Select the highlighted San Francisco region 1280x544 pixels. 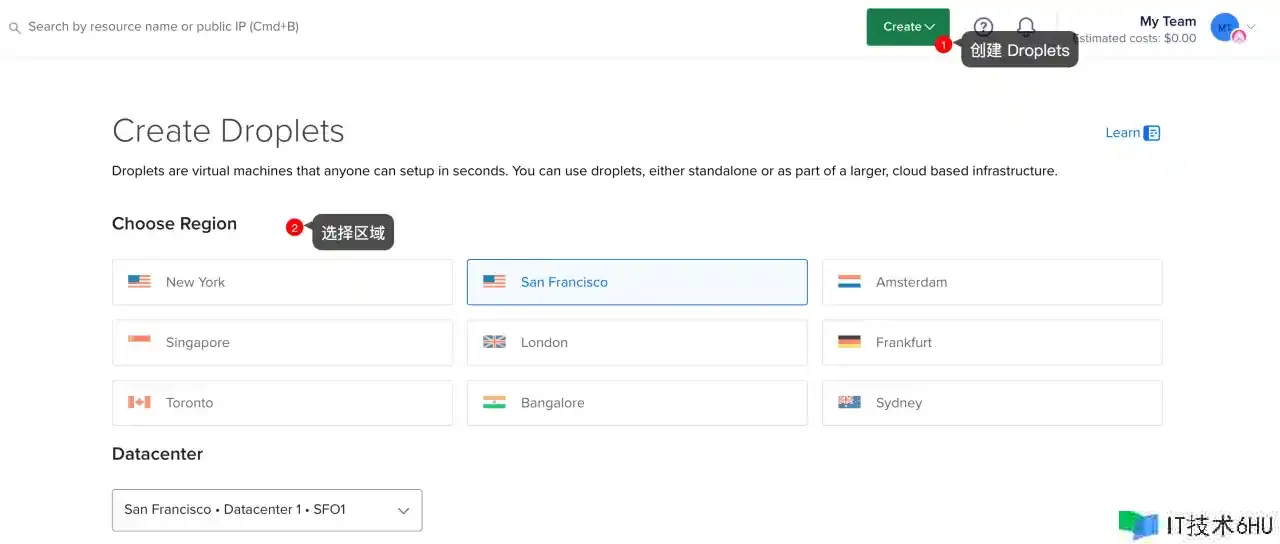pos(637,282)
